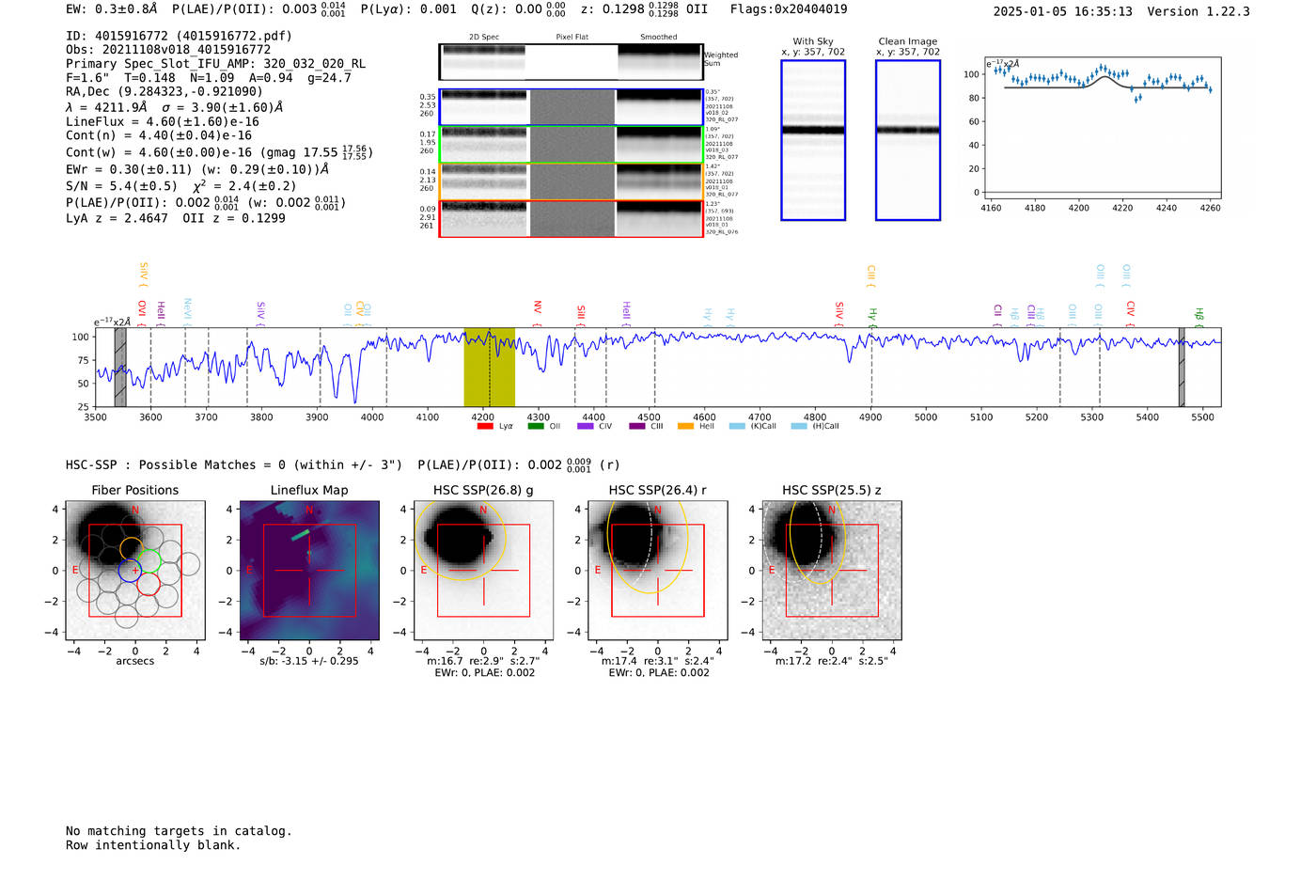Image resolution: width=1316 pixels, height=896 pixels.
Task: Select the Obs: 20211108v018_4015916772 line
Action: coord(168,50)
